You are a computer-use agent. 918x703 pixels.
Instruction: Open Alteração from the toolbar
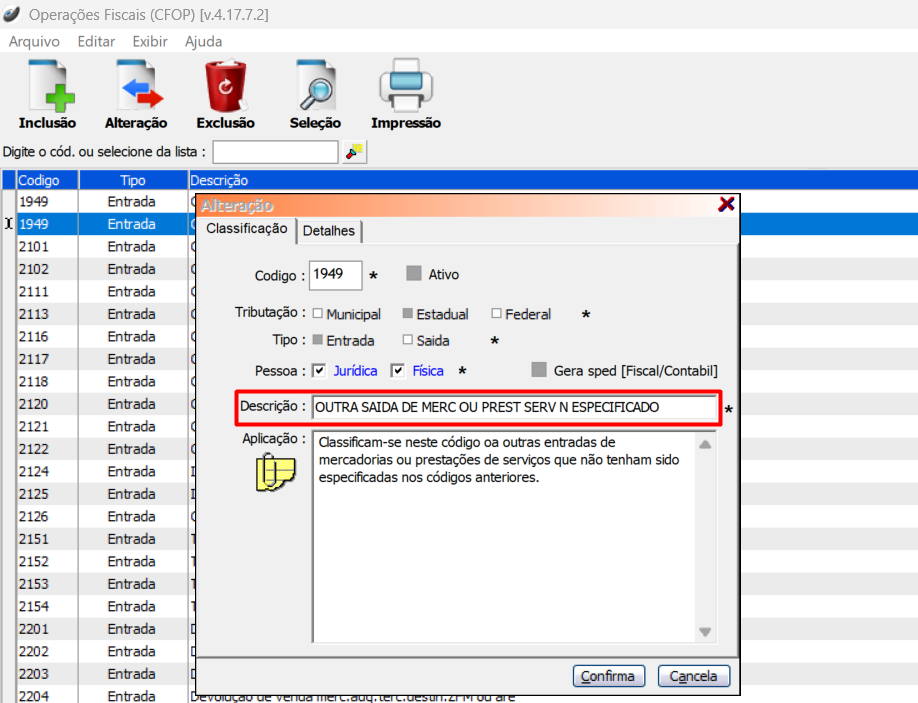(x=136, y=87)
